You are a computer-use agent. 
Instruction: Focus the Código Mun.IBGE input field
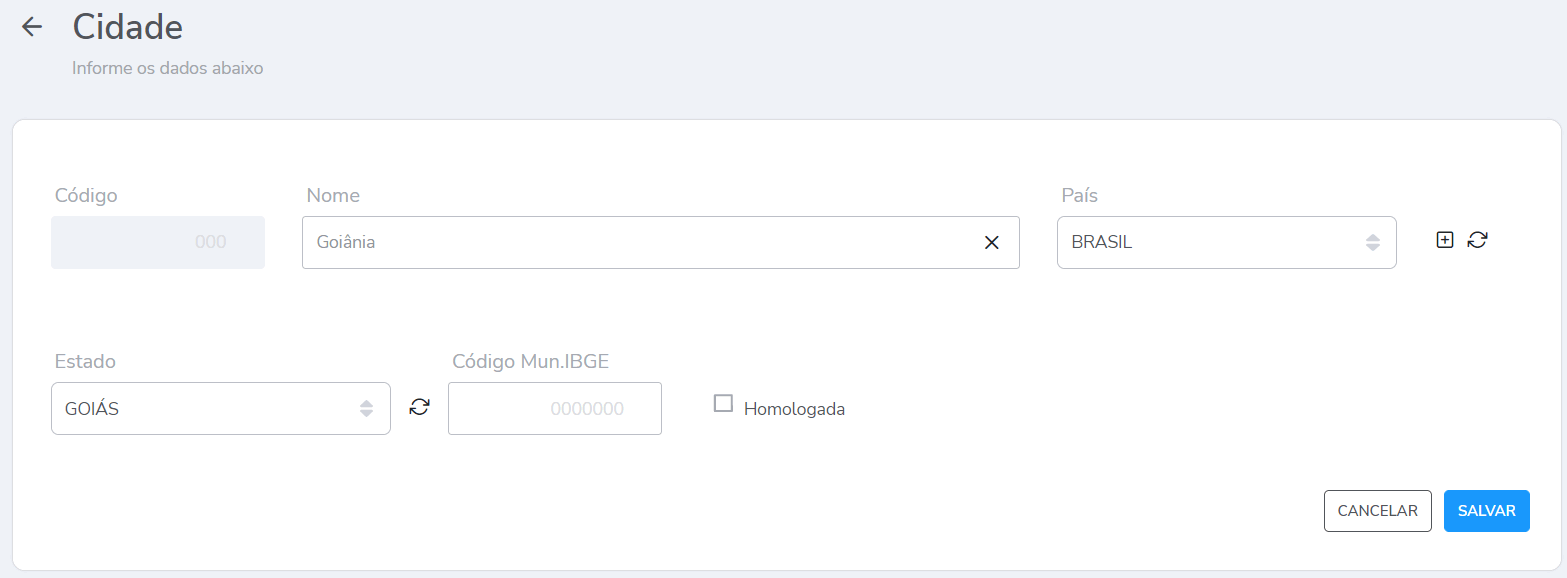pyautogui.click(x=555, y=408)
